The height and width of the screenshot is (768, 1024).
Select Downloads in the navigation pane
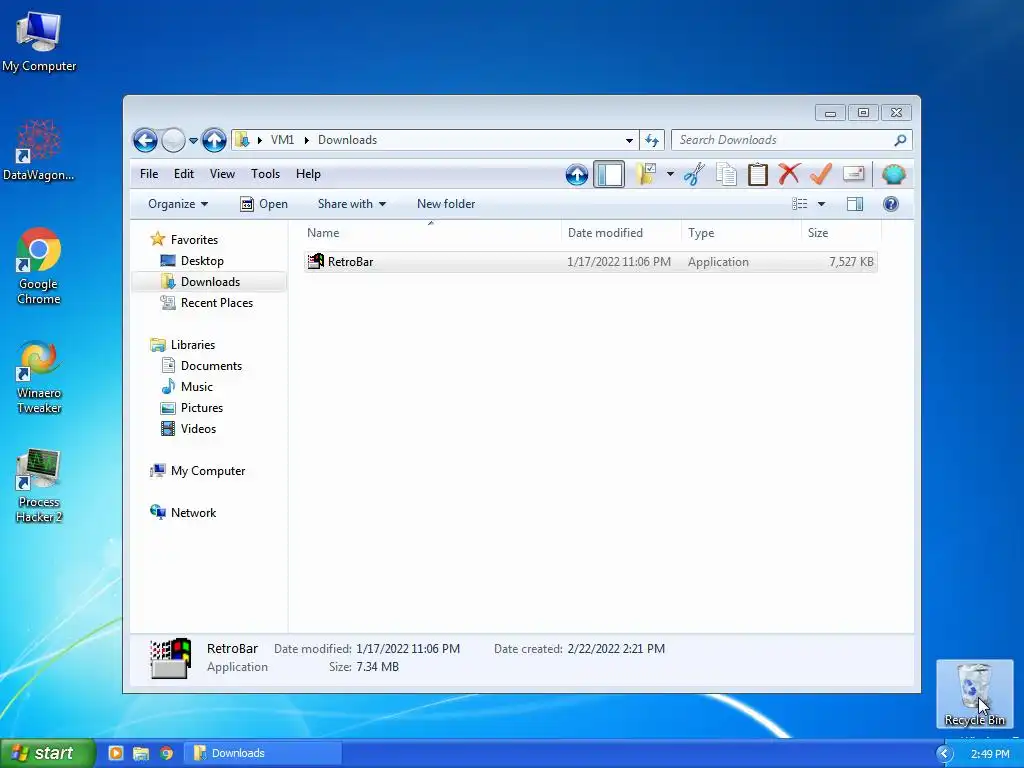coord(210,281)
